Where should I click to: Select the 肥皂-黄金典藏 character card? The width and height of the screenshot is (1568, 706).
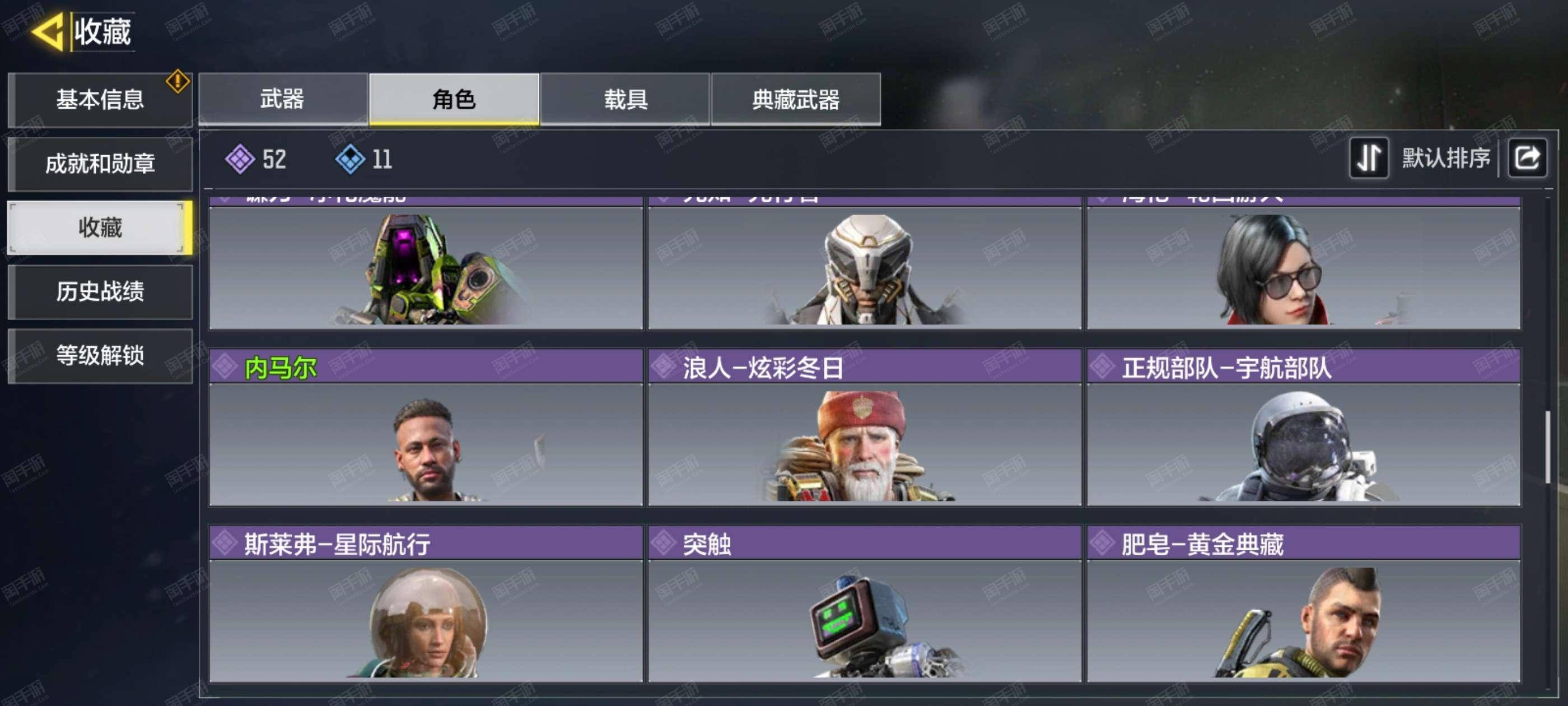(1303, 603)
